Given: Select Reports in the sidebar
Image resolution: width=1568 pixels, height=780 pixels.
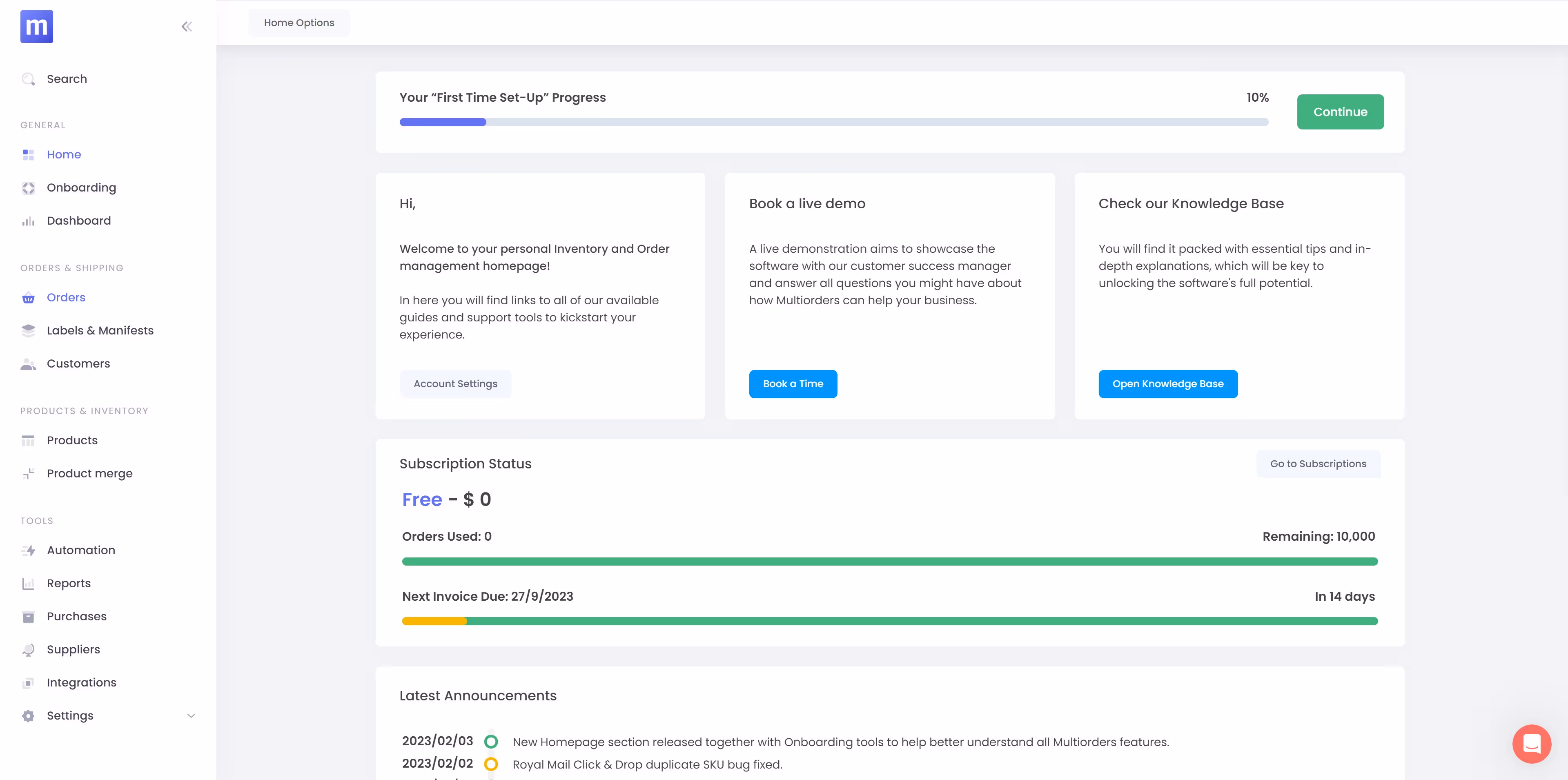Looking at the screenshot, I should pyautogui.click(x=68, y=583).
